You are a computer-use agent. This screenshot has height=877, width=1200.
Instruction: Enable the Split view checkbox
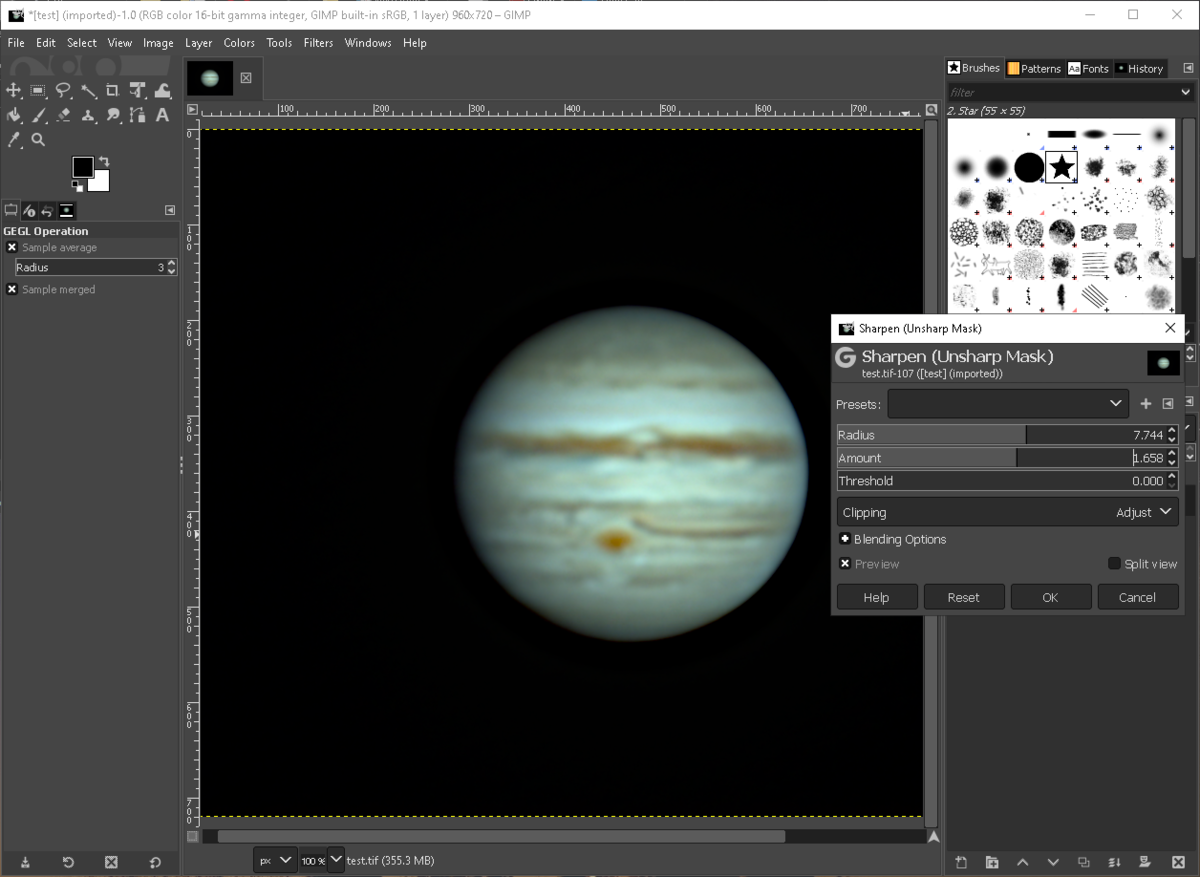pos(1114,564)
